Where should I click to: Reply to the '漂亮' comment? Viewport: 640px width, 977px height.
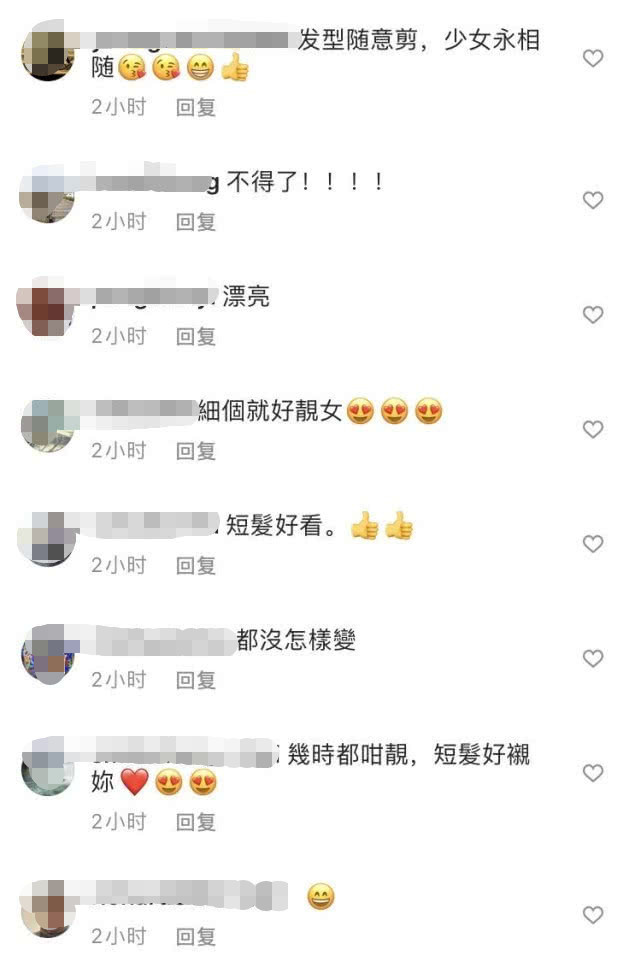pyautogui.click(x=196, y=336)
